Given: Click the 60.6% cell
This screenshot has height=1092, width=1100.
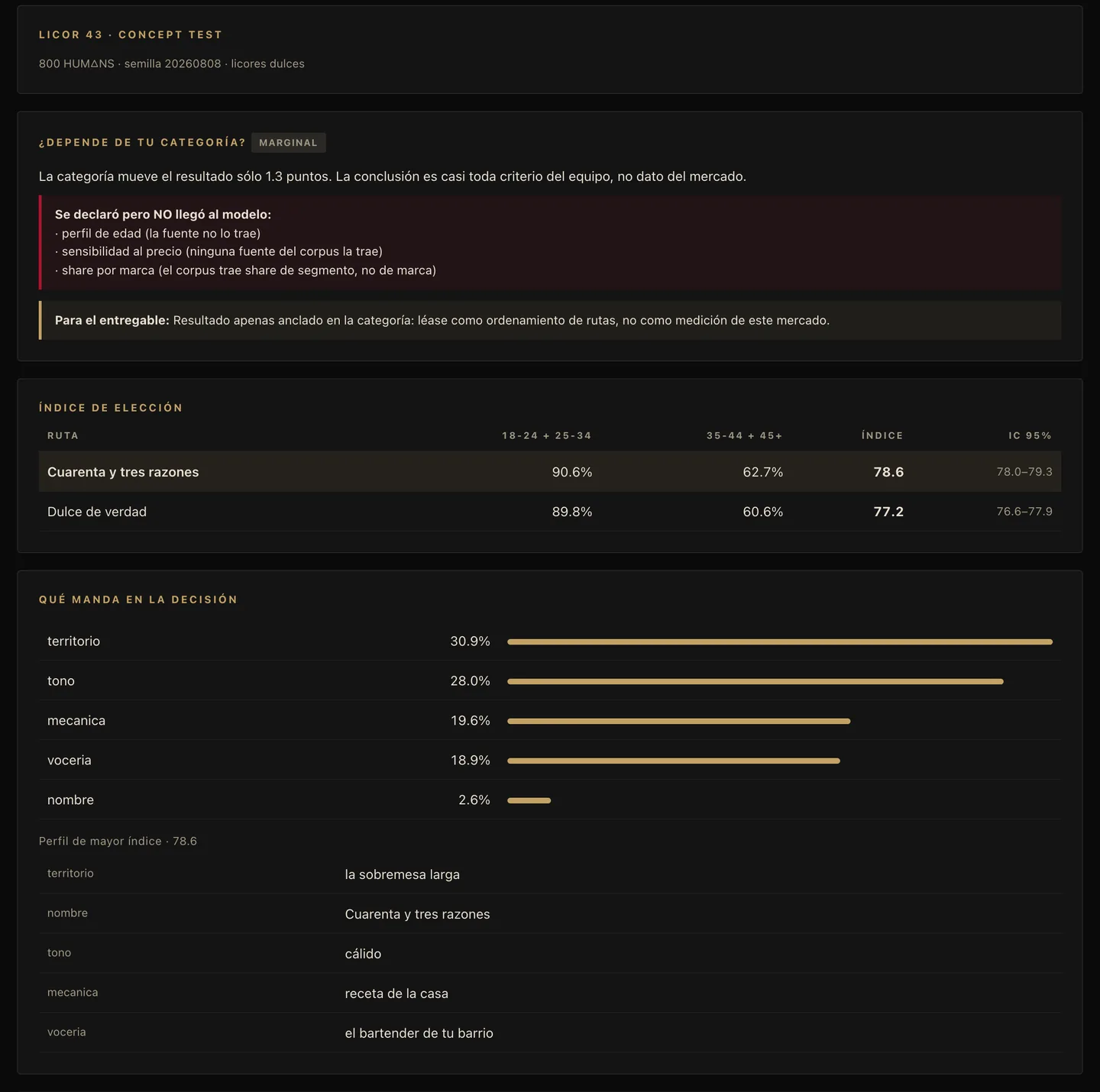Looking at the screenshot, I should point(763,512).
